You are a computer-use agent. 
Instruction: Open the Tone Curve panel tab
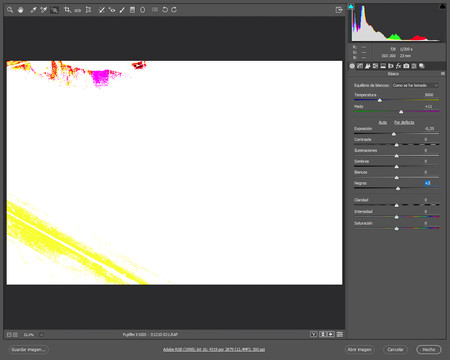[360, 66]
